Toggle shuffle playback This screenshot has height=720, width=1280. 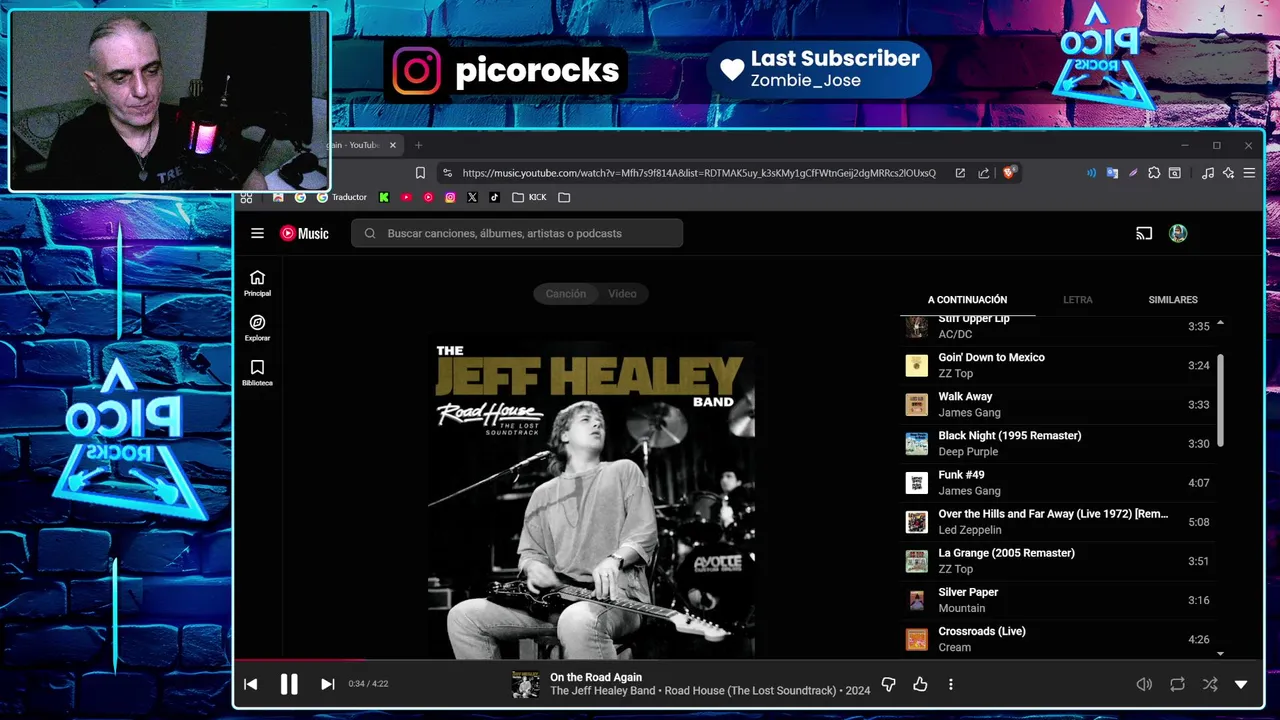1210,684
